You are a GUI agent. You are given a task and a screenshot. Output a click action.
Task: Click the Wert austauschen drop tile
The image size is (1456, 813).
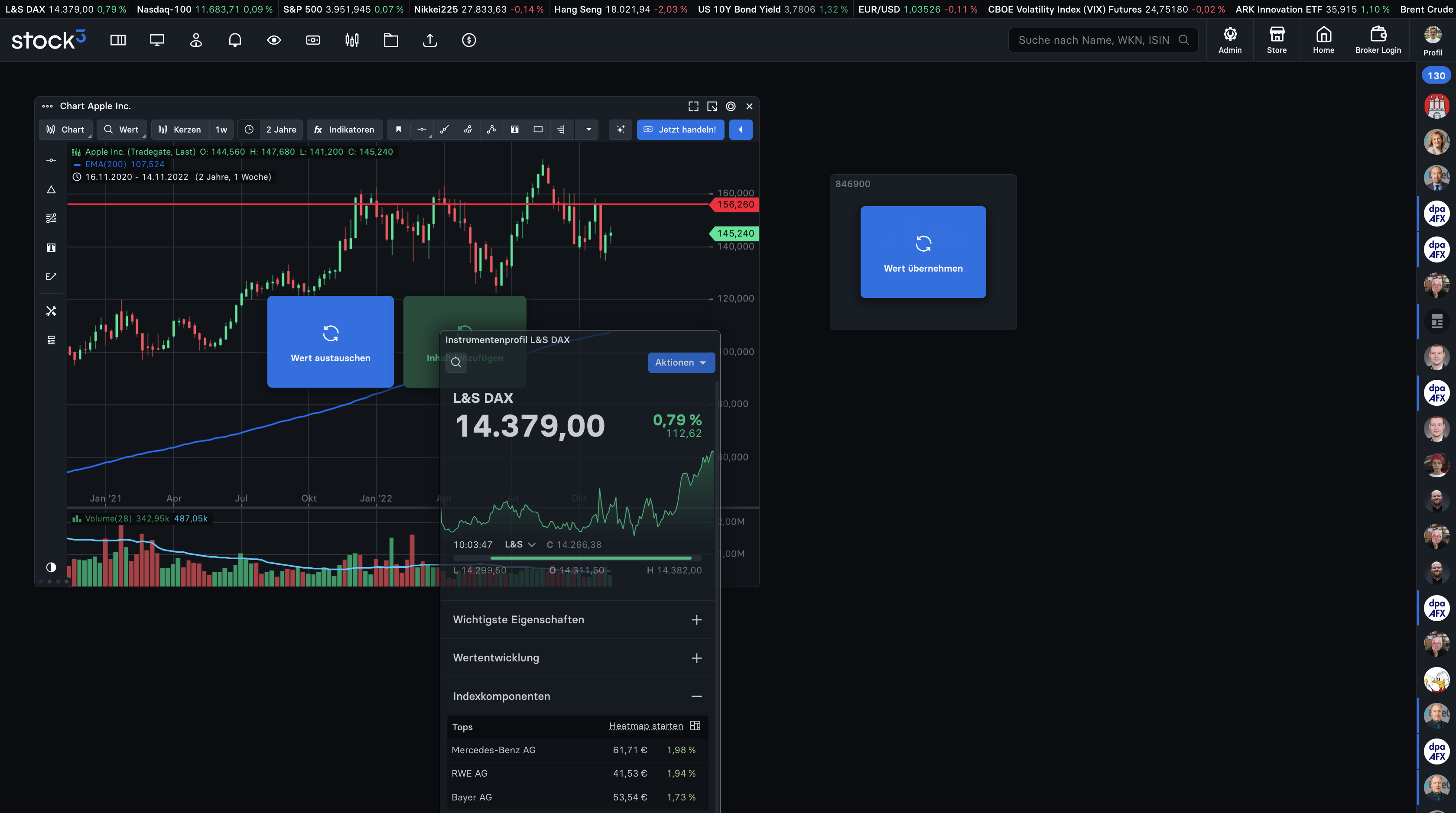pos(330,341)
